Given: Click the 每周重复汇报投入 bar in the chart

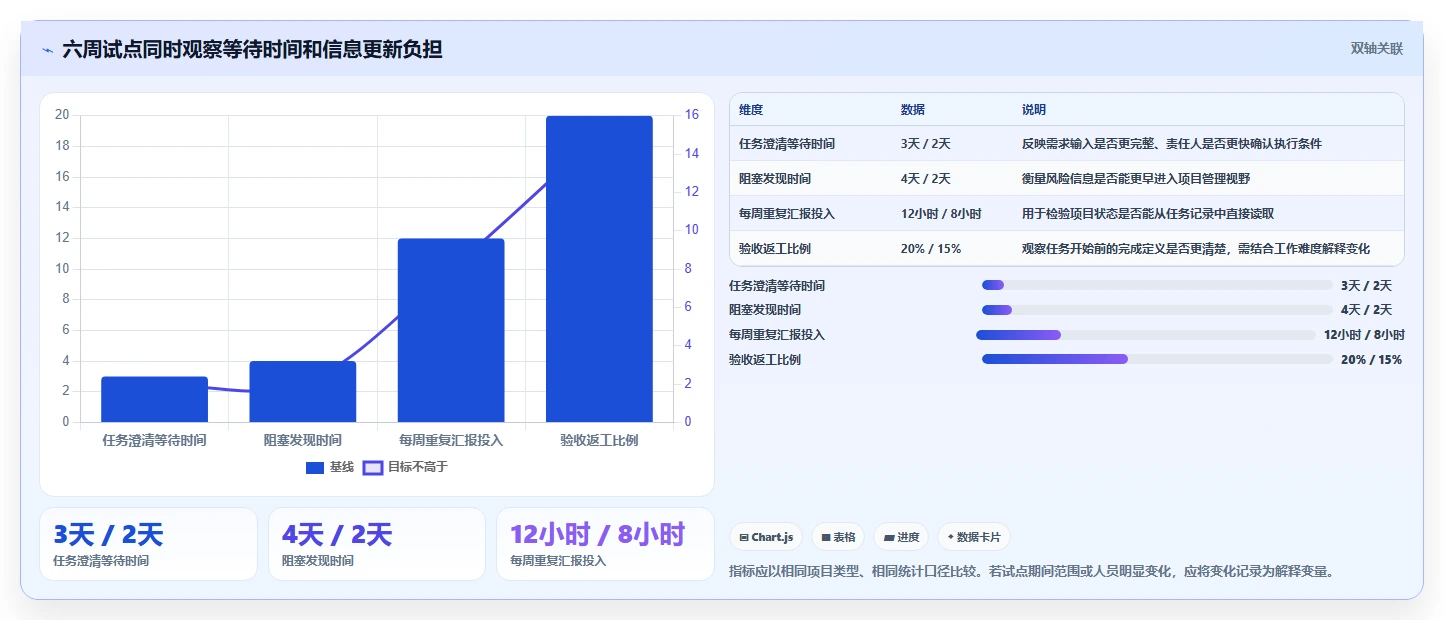Looking at the screenshot, I should (x=451, y=330).
